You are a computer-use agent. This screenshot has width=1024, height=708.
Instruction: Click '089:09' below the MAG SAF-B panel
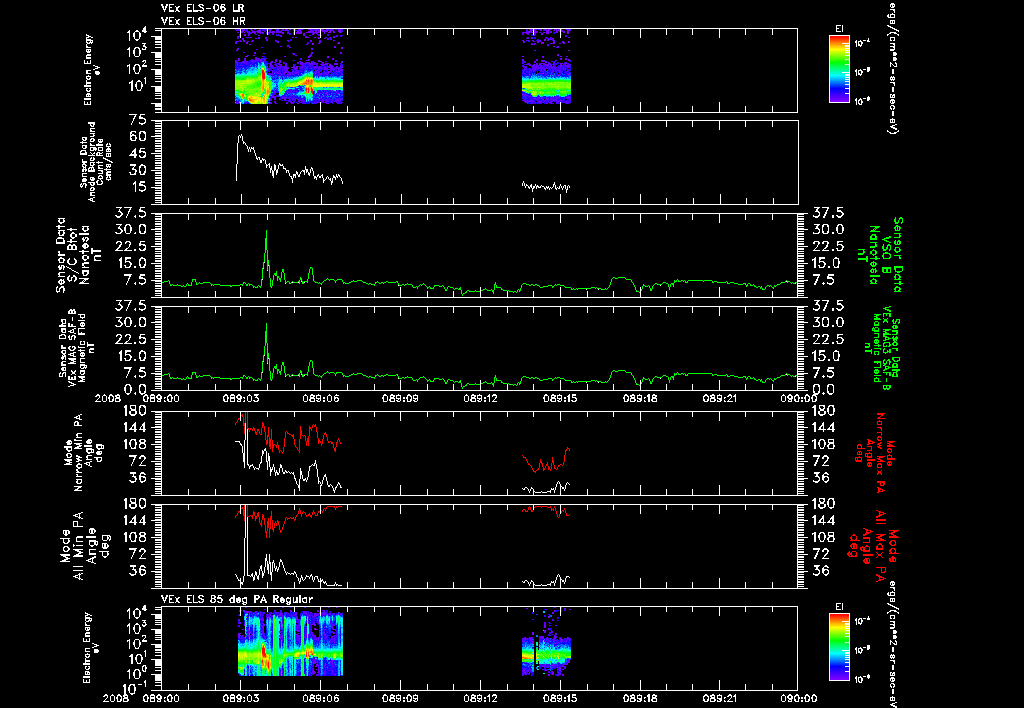(x=400, y=398)
